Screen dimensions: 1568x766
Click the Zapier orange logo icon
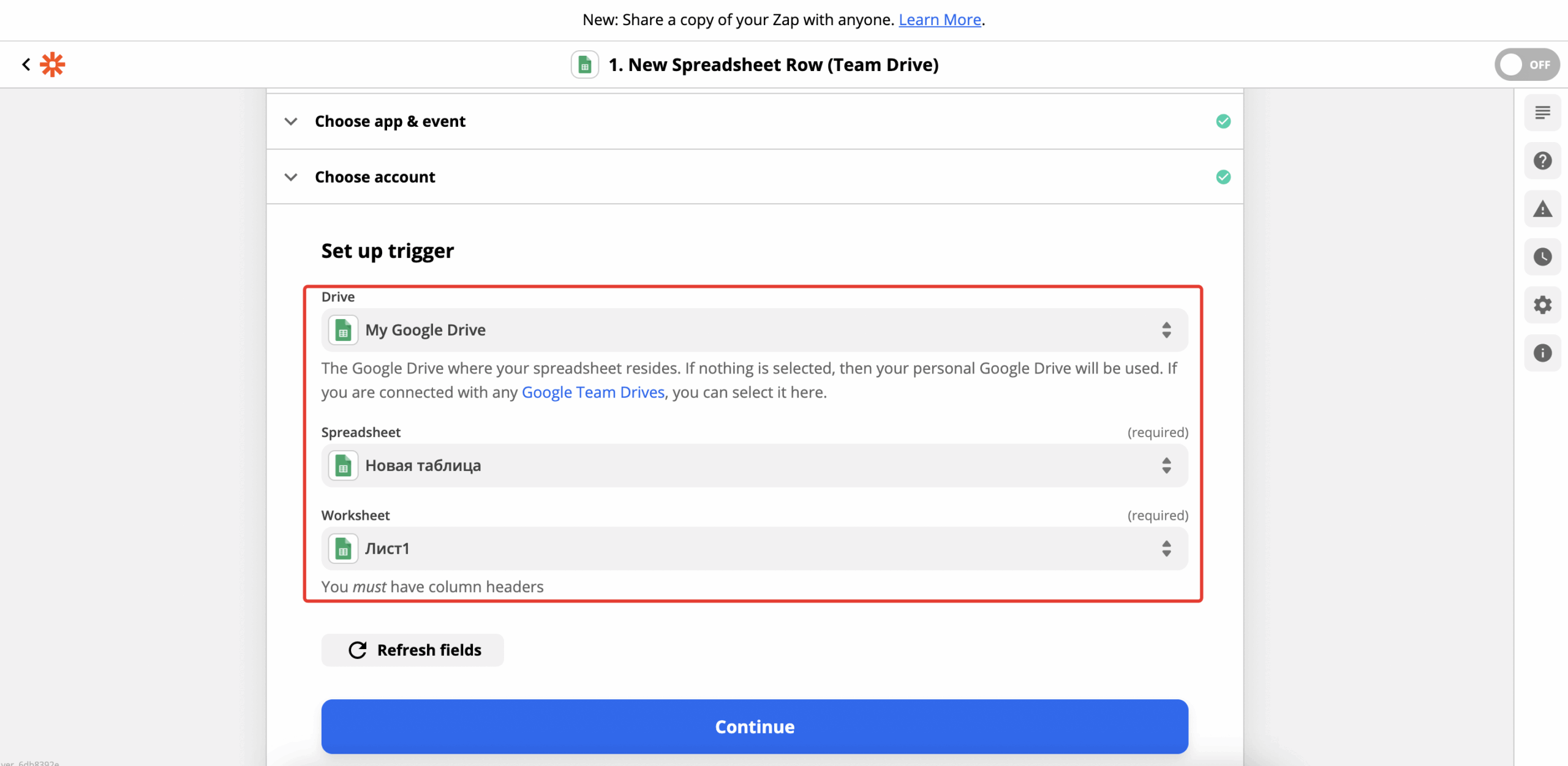pyautogui.click(x=53, y=64)
